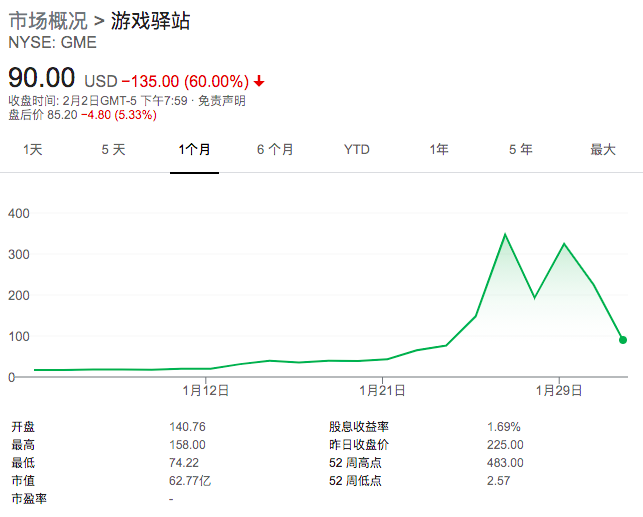Click the −4.80 (5.33%) after-hours change
The image size is (643, 517).
pos(119,115)
